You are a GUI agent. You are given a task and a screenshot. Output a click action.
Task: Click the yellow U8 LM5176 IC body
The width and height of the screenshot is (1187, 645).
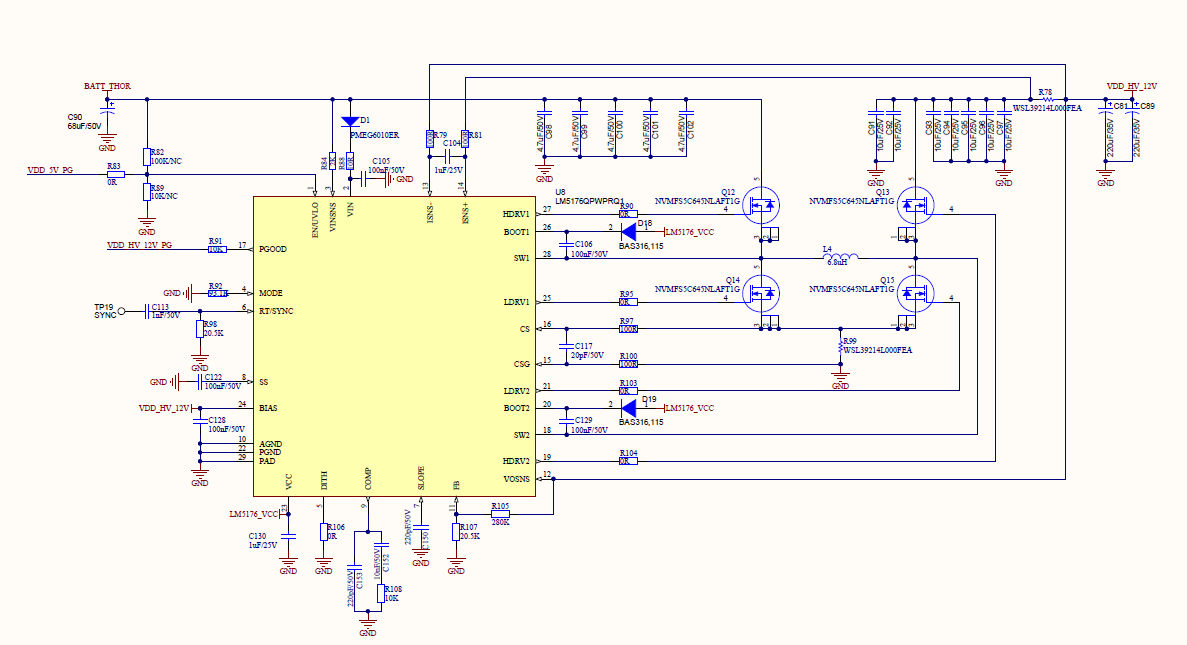(x=394, y=347)
